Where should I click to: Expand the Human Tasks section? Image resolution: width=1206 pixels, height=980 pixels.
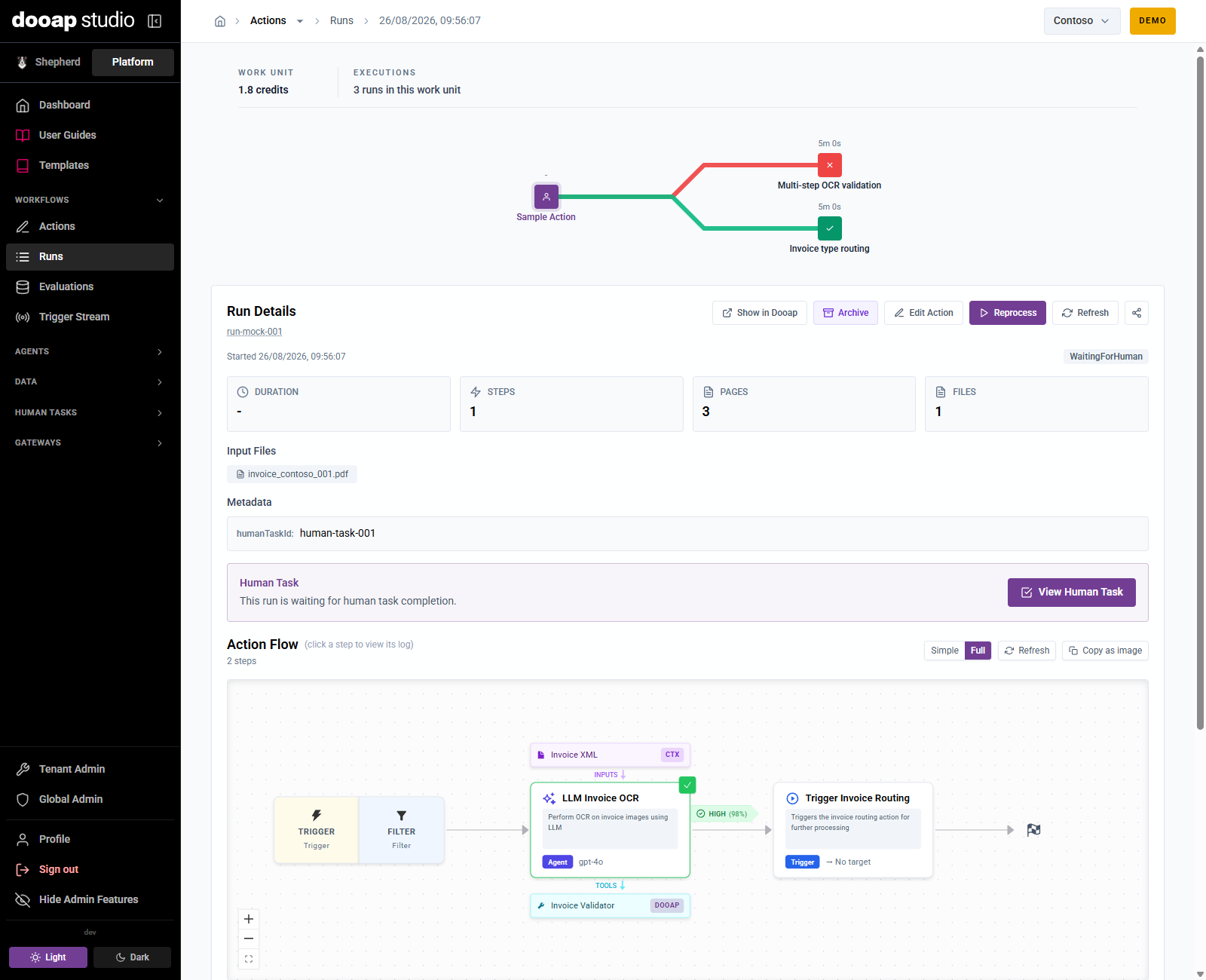pos(90,412)
